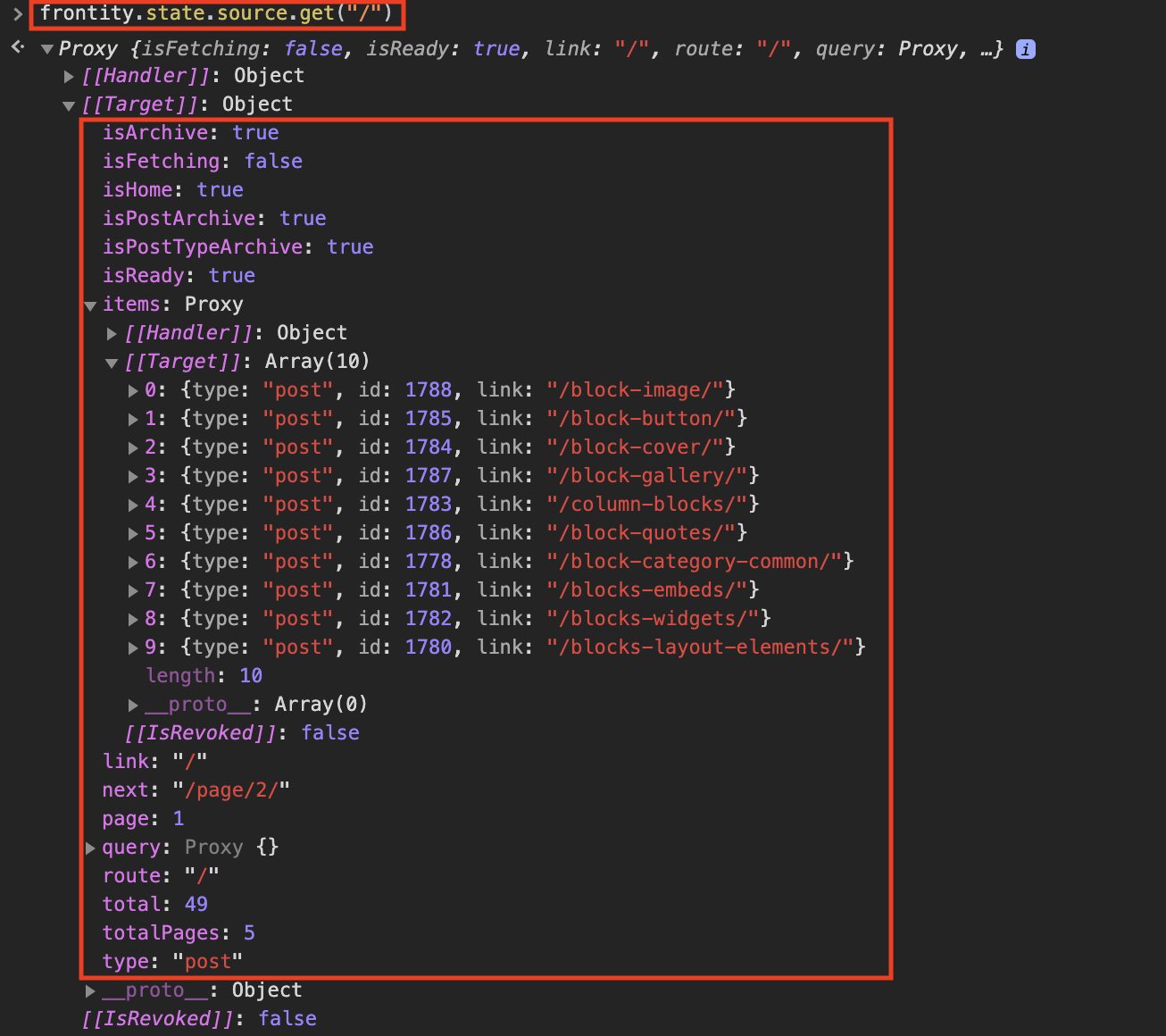Image resolution: width=1166 pixels, height=1036 pixels.
Task: Click the next: "/page/2/" value
Action: click(231, 790)
